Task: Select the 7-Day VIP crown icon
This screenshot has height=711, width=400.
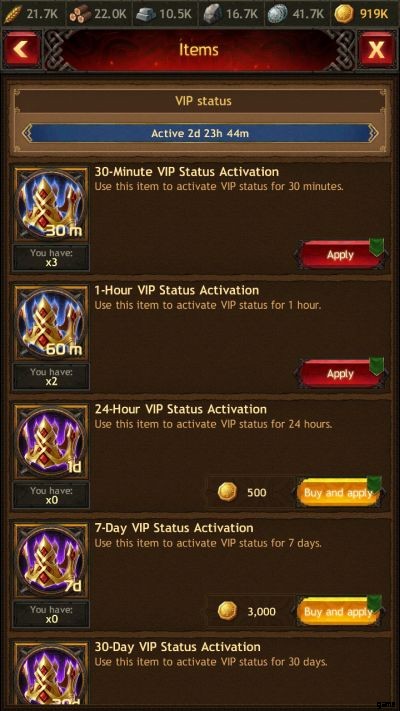Action: click(51, 560)
